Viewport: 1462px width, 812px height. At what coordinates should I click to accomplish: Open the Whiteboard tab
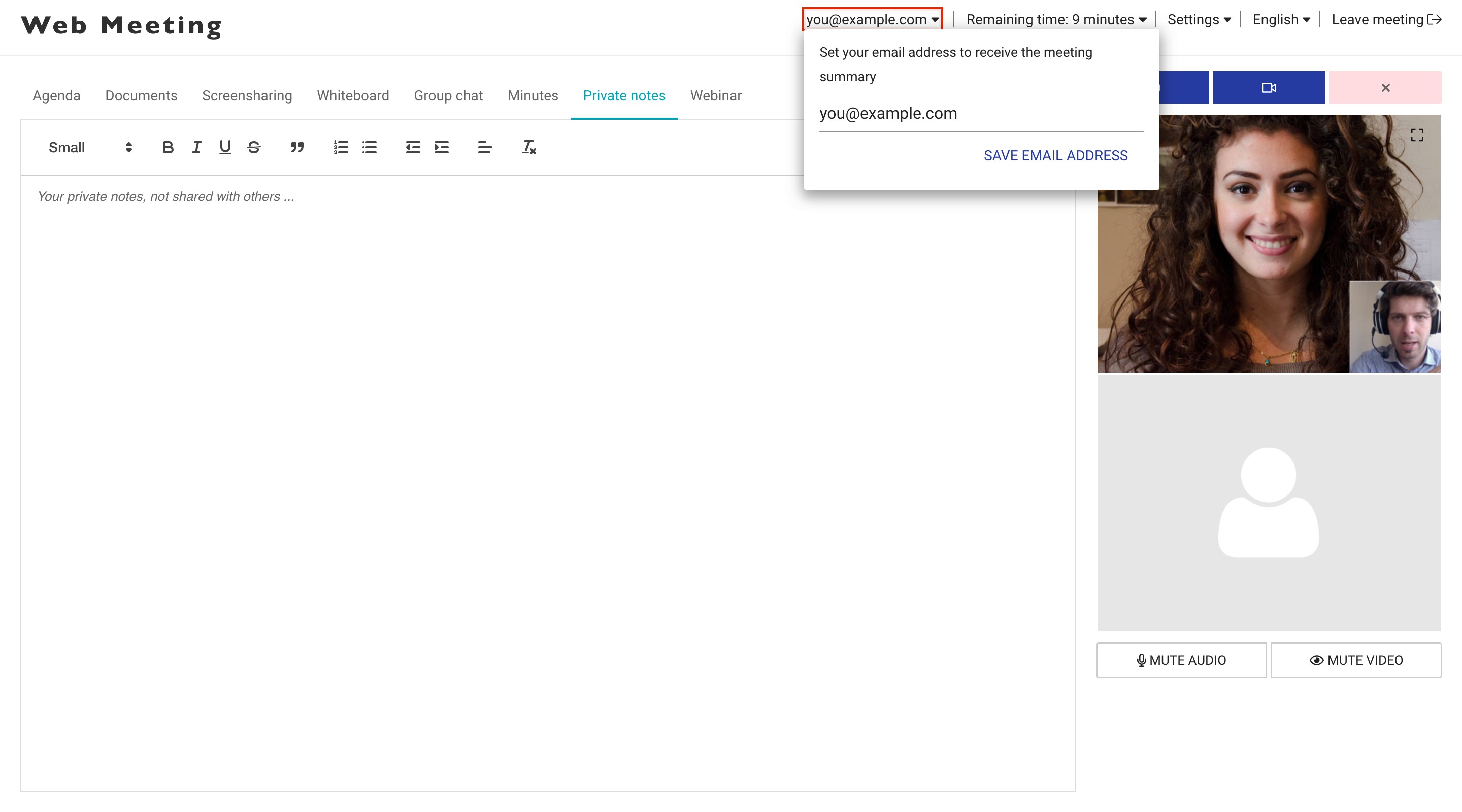352,95
